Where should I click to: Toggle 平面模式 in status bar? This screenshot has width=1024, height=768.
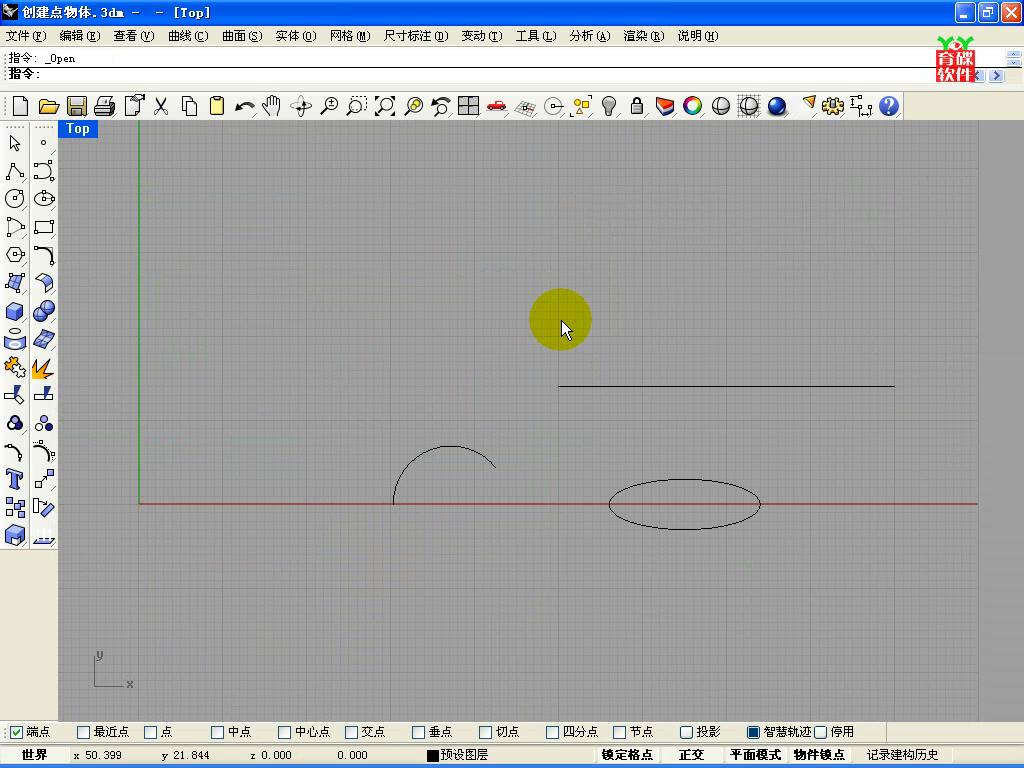click(x=756, y=755)
